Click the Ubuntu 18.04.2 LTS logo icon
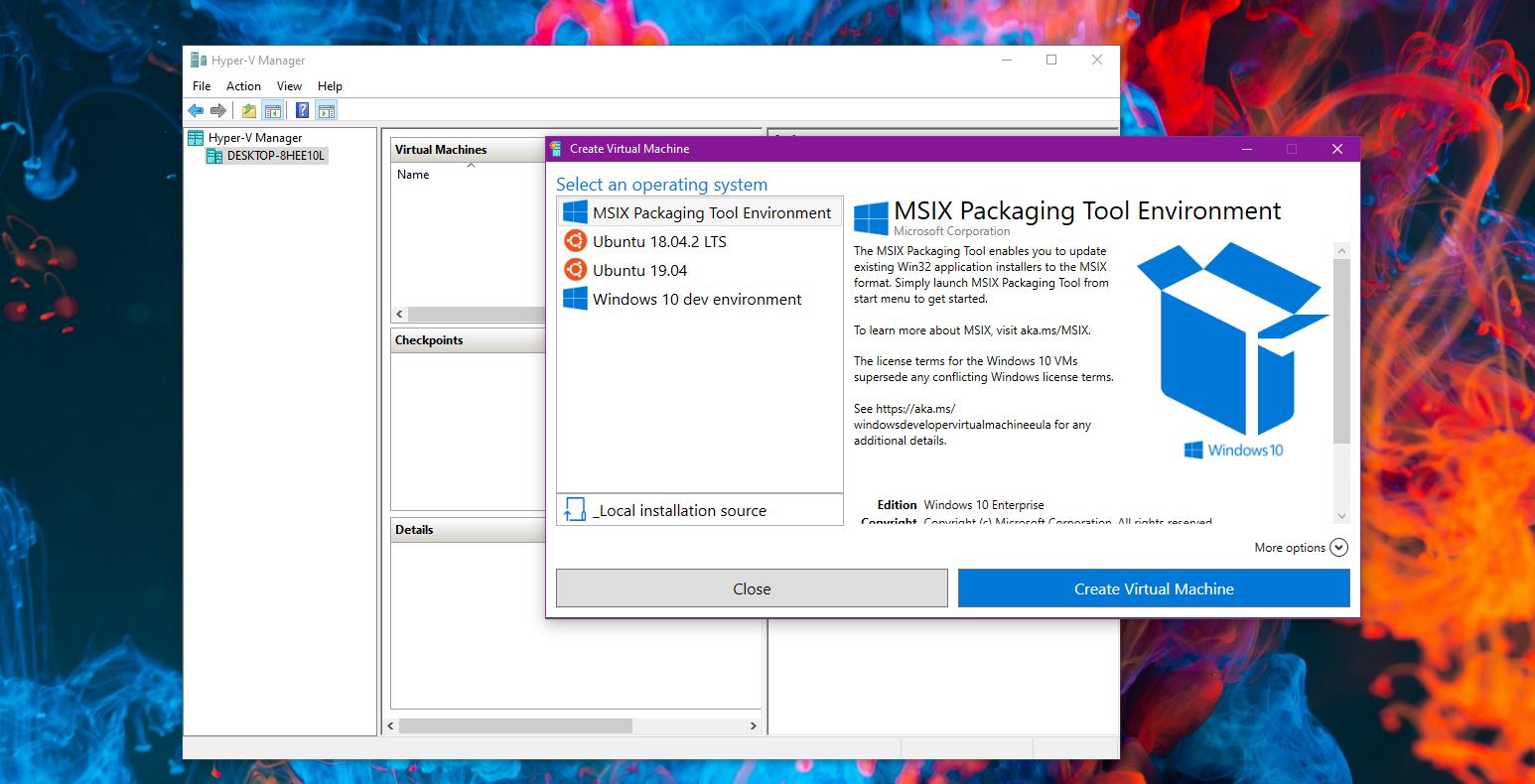Viewport: 1535px width, 784px height. click(576, 240)
